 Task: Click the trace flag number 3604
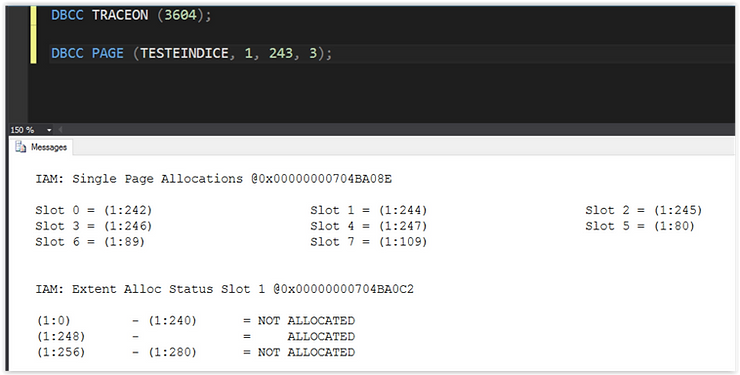pyautogui.click(x=180, y=15)
